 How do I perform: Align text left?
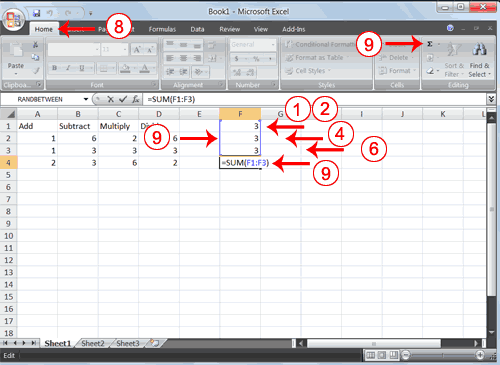tap(170, 58)
